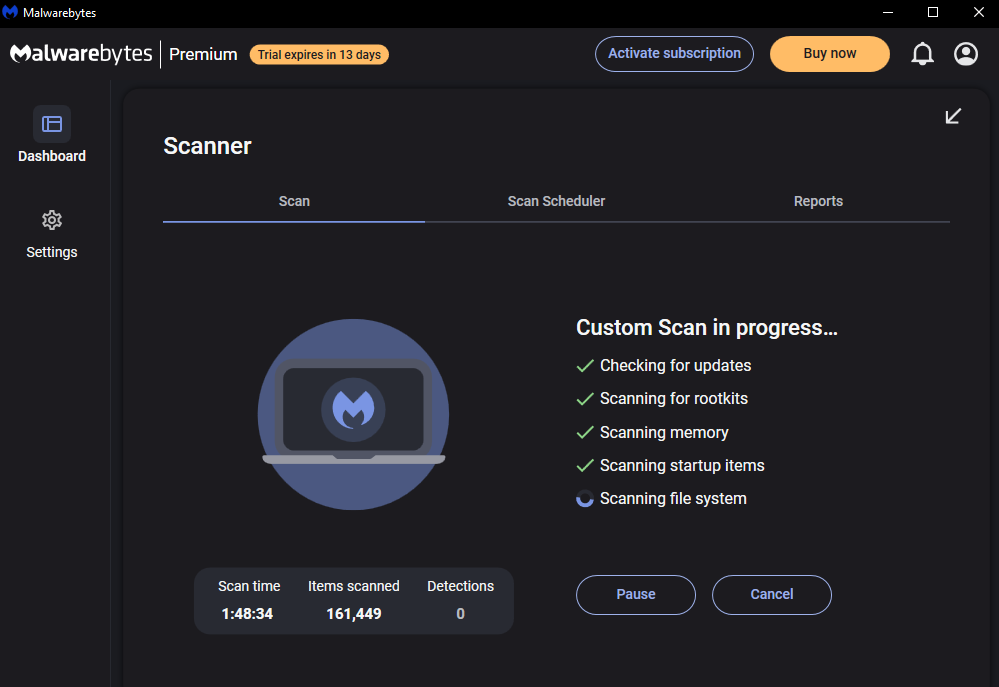Click the Trial expires in 13 days badge
This screenshot has height=687, width=999.
319,55
